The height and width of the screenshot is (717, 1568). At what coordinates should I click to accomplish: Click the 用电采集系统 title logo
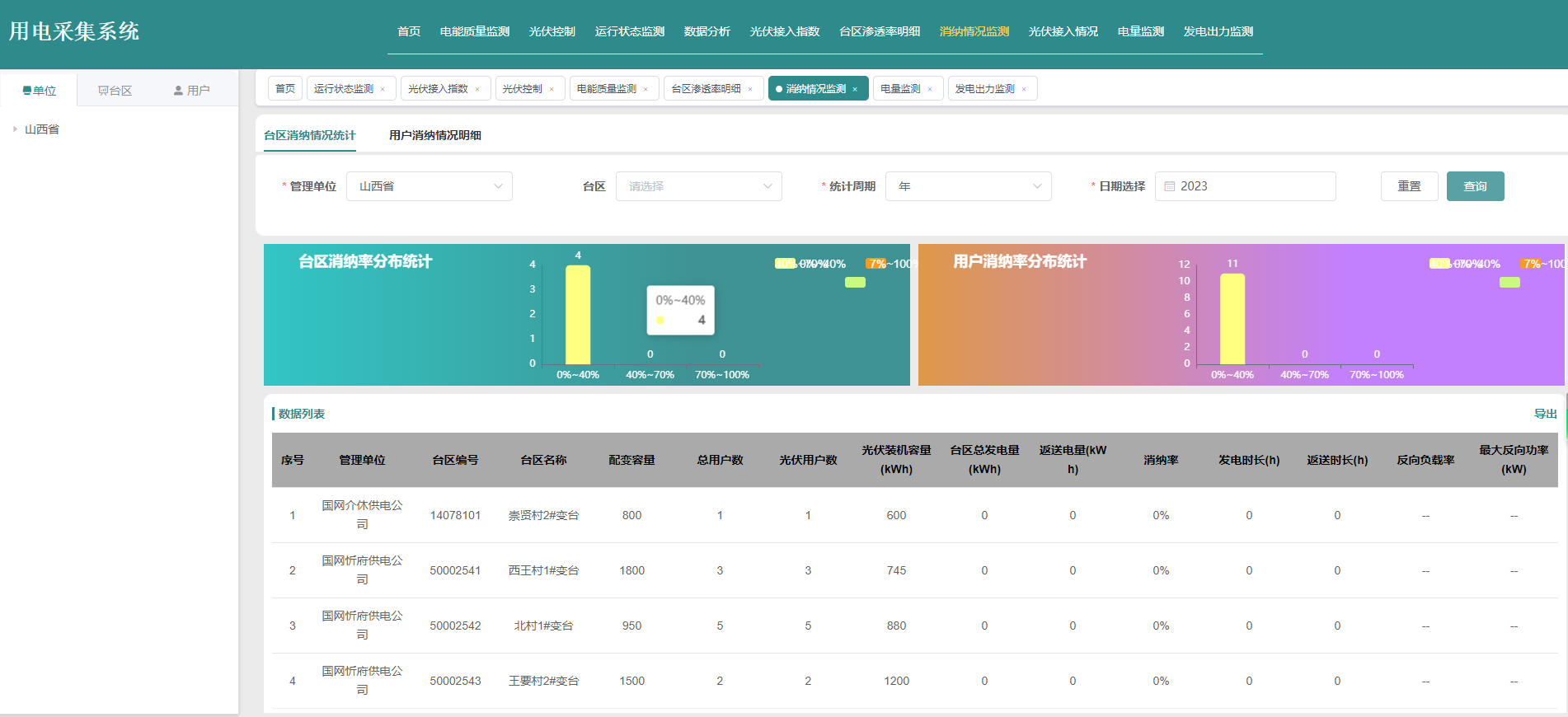(74, 31)
